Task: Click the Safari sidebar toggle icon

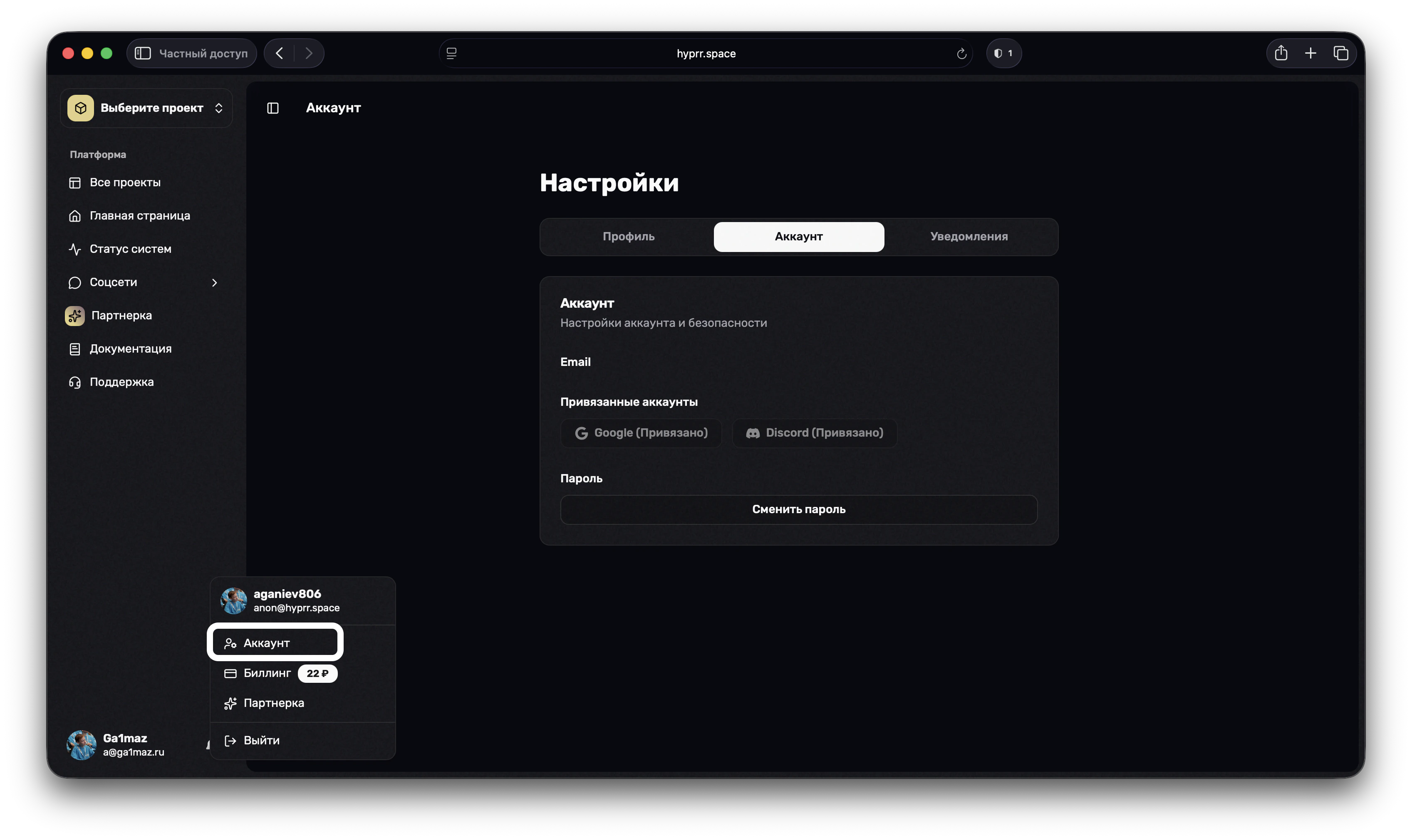Action: click(143, 54)
